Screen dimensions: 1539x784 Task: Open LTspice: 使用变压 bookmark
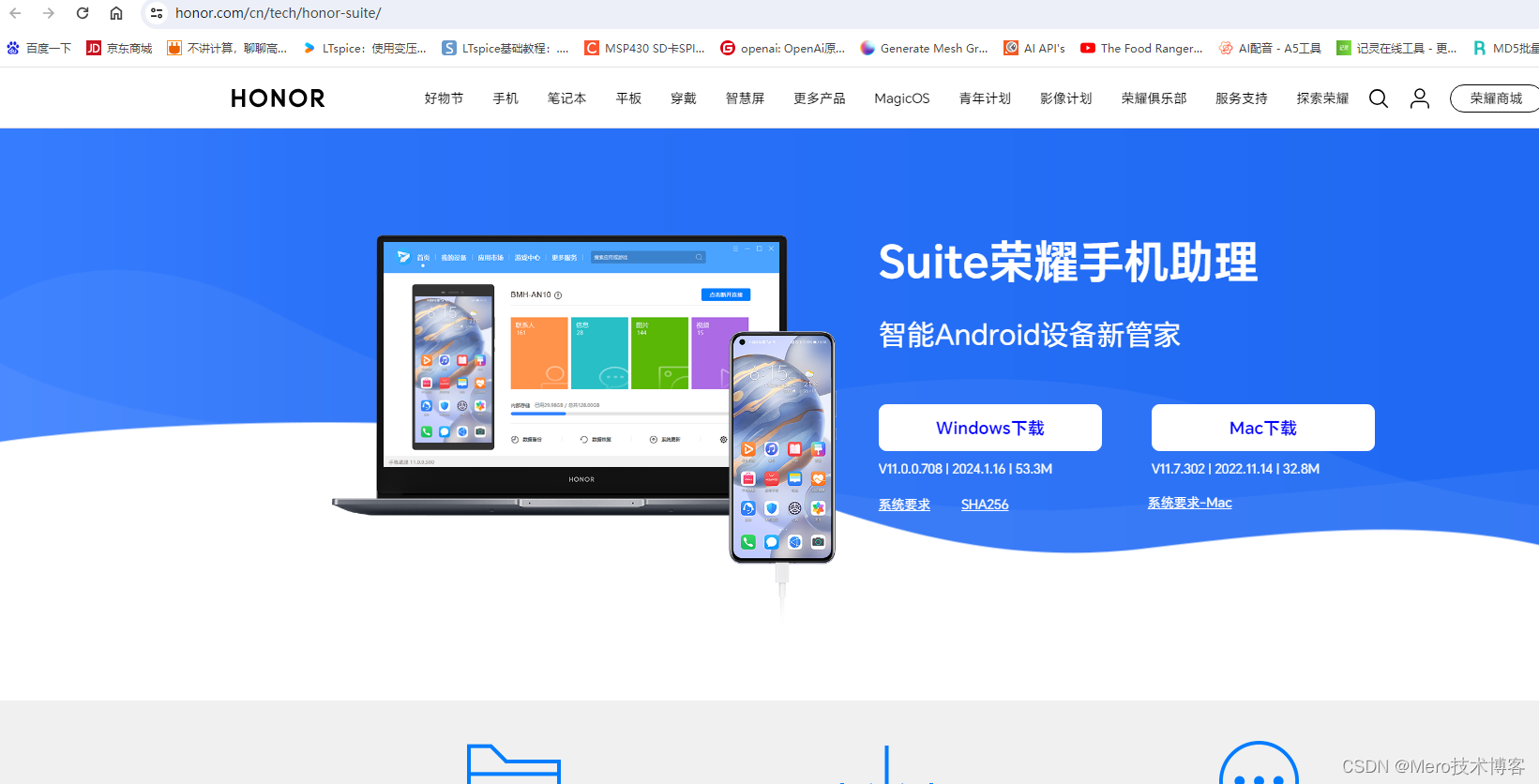365,48
